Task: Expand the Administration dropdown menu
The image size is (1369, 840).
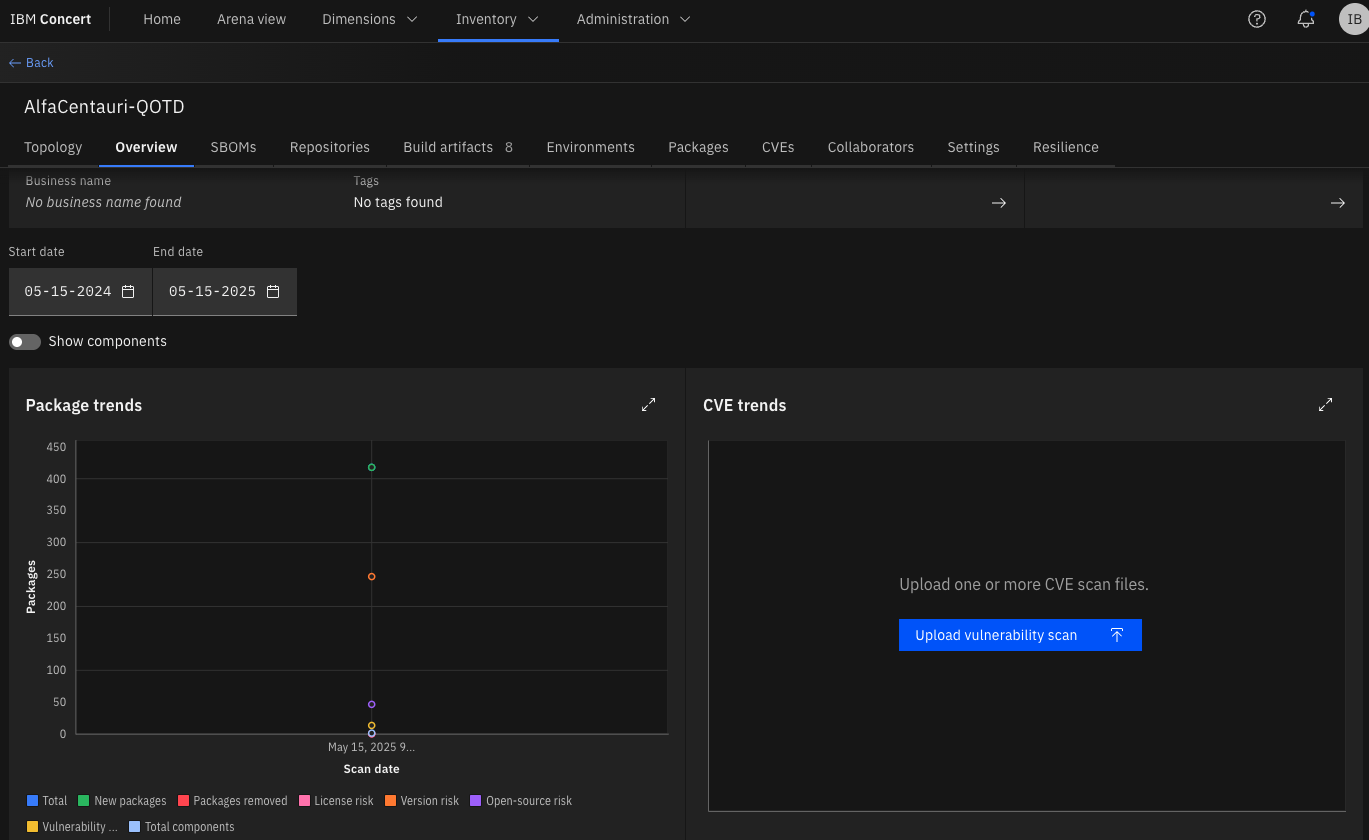Action: [634, 19]
